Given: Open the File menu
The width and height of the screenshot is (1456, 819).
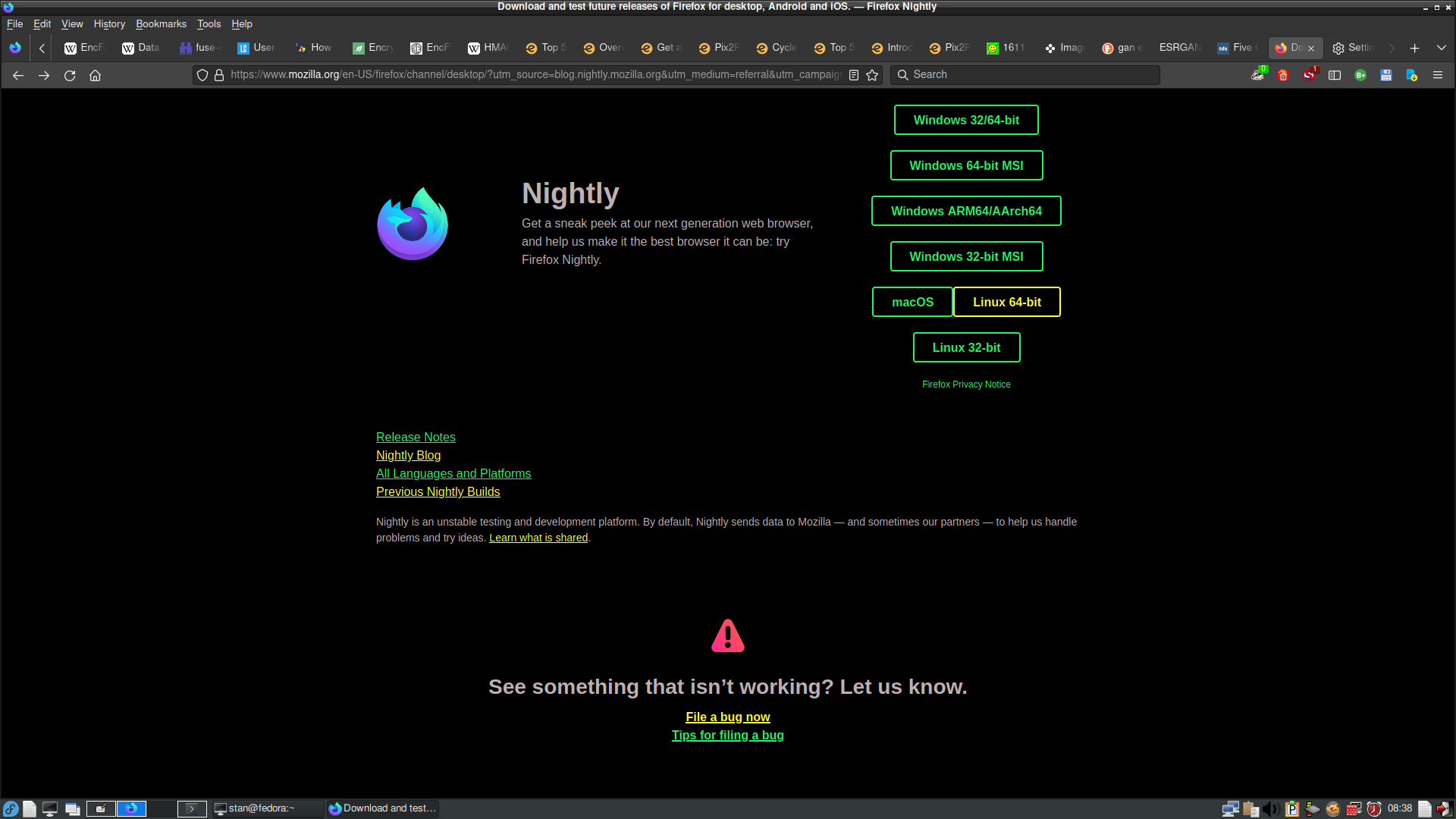Looking at the screenshot, I should pos(14,24).
